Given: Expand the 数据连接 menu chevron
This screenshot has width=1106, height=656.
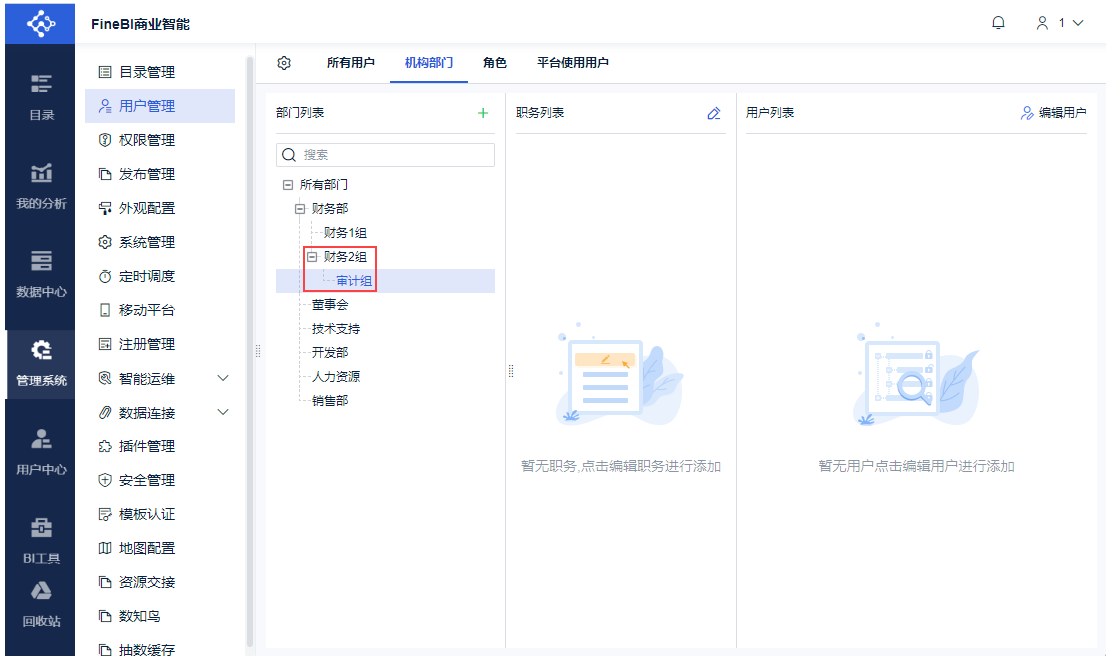Looking at the screenshot, I should [223, 412].
